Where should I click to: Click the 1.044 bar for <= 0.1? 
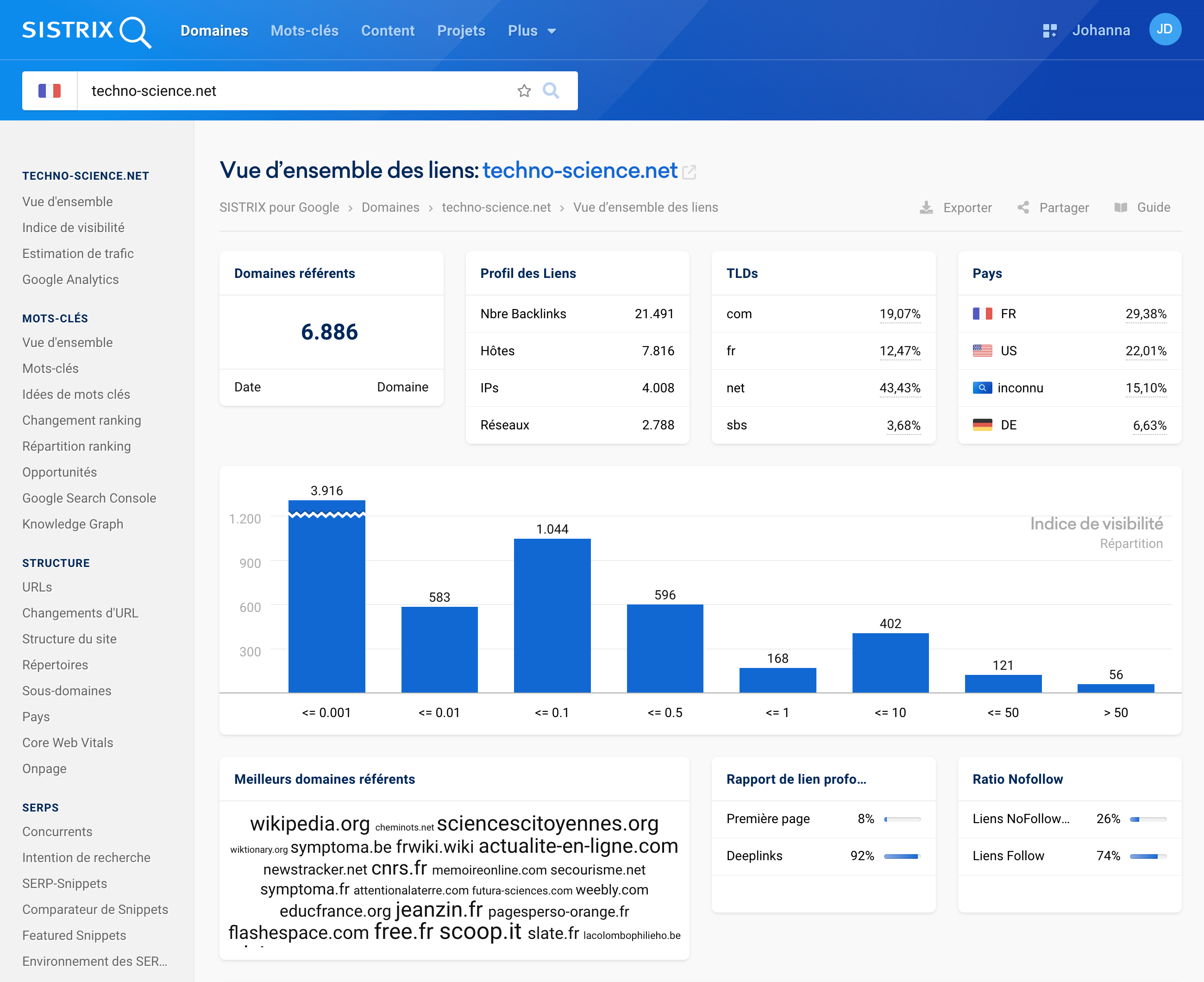[552, 616]
